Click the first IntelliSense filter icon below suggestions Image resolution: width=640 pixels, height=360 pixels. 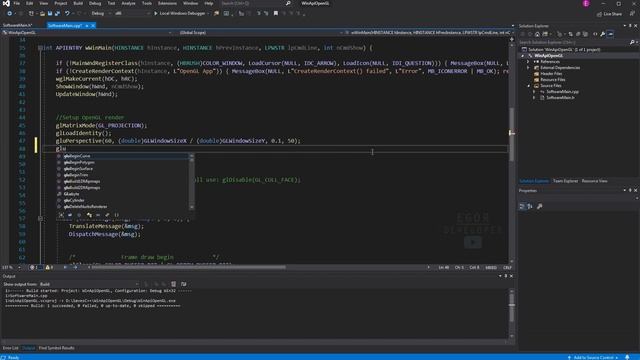61,215
